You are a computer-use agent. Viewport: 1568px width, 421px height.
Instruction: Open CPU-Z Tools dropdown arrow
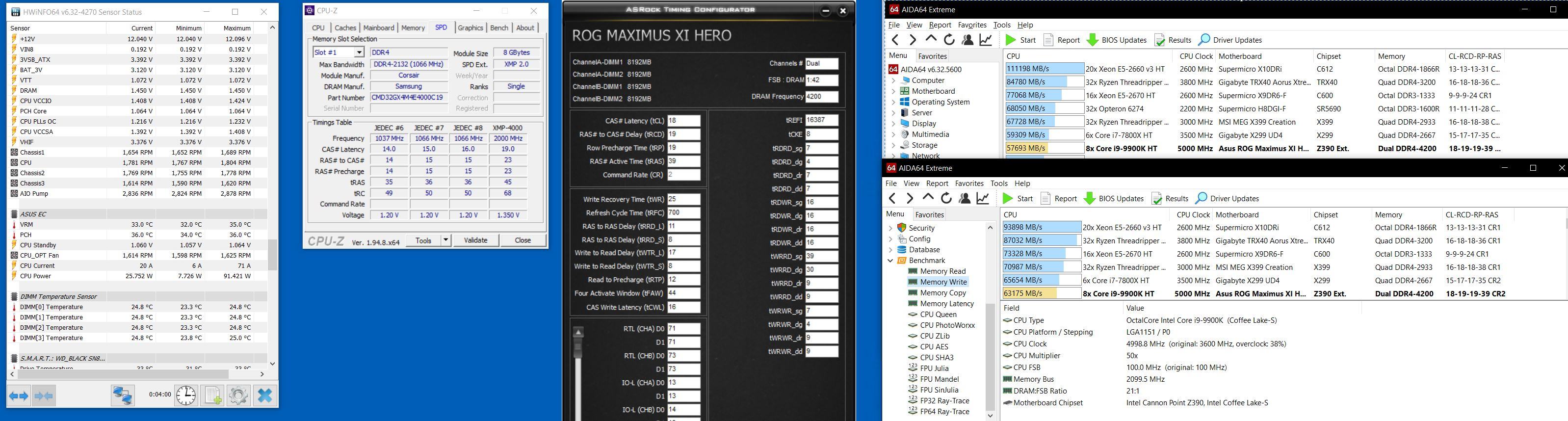[x=445, y=240]
